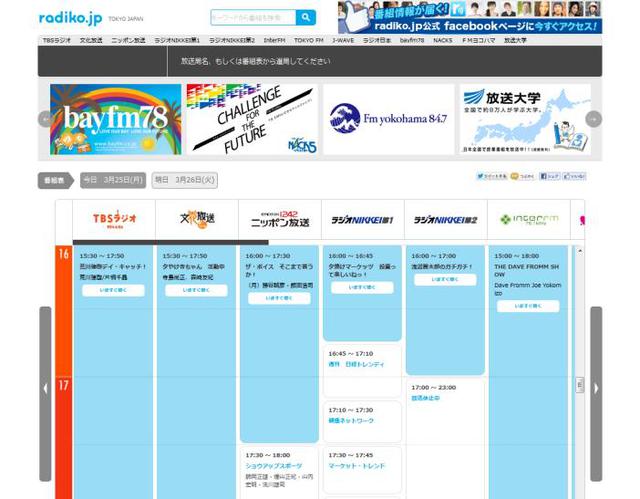Image resolution: width=640 pixels, height=499 pixels.
Task: Click the Facebook share button
Action: pos(549,176)
